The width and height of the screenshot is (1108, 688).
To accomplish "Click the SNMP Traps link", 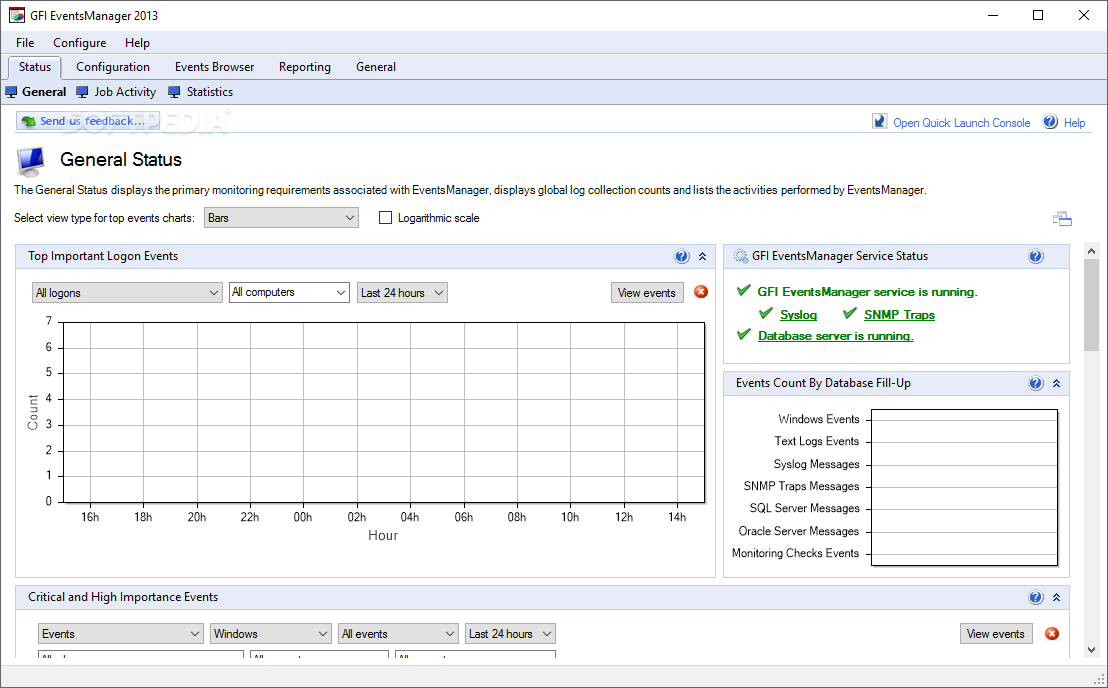I will tap(899, 314).
